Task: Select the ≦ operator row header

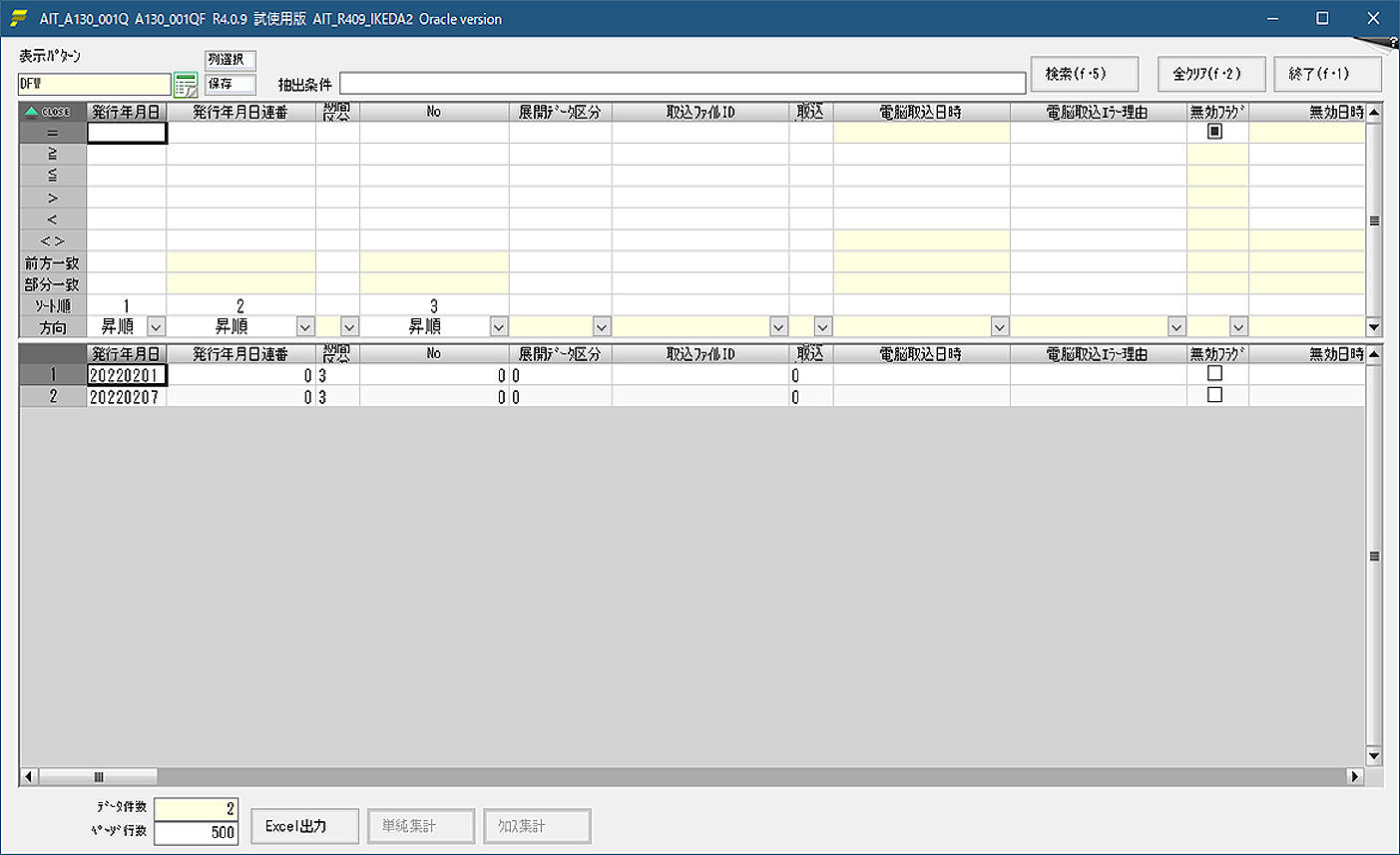Action: click(53, 177)
